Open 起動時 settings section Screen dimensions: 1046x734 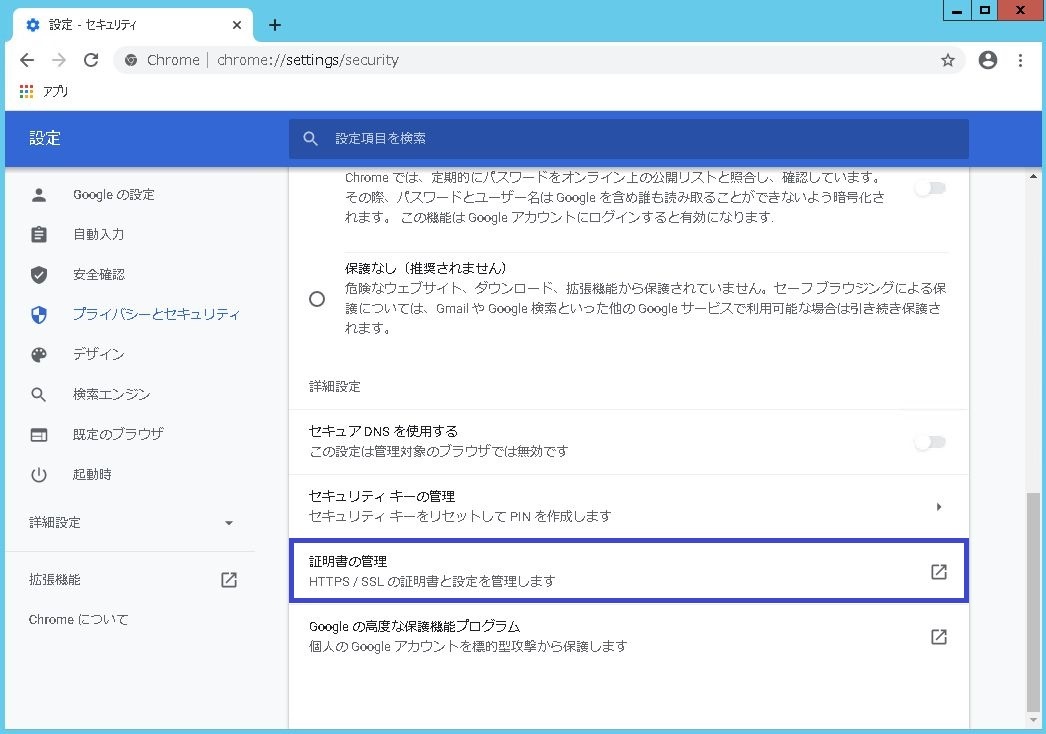[92, 474]
